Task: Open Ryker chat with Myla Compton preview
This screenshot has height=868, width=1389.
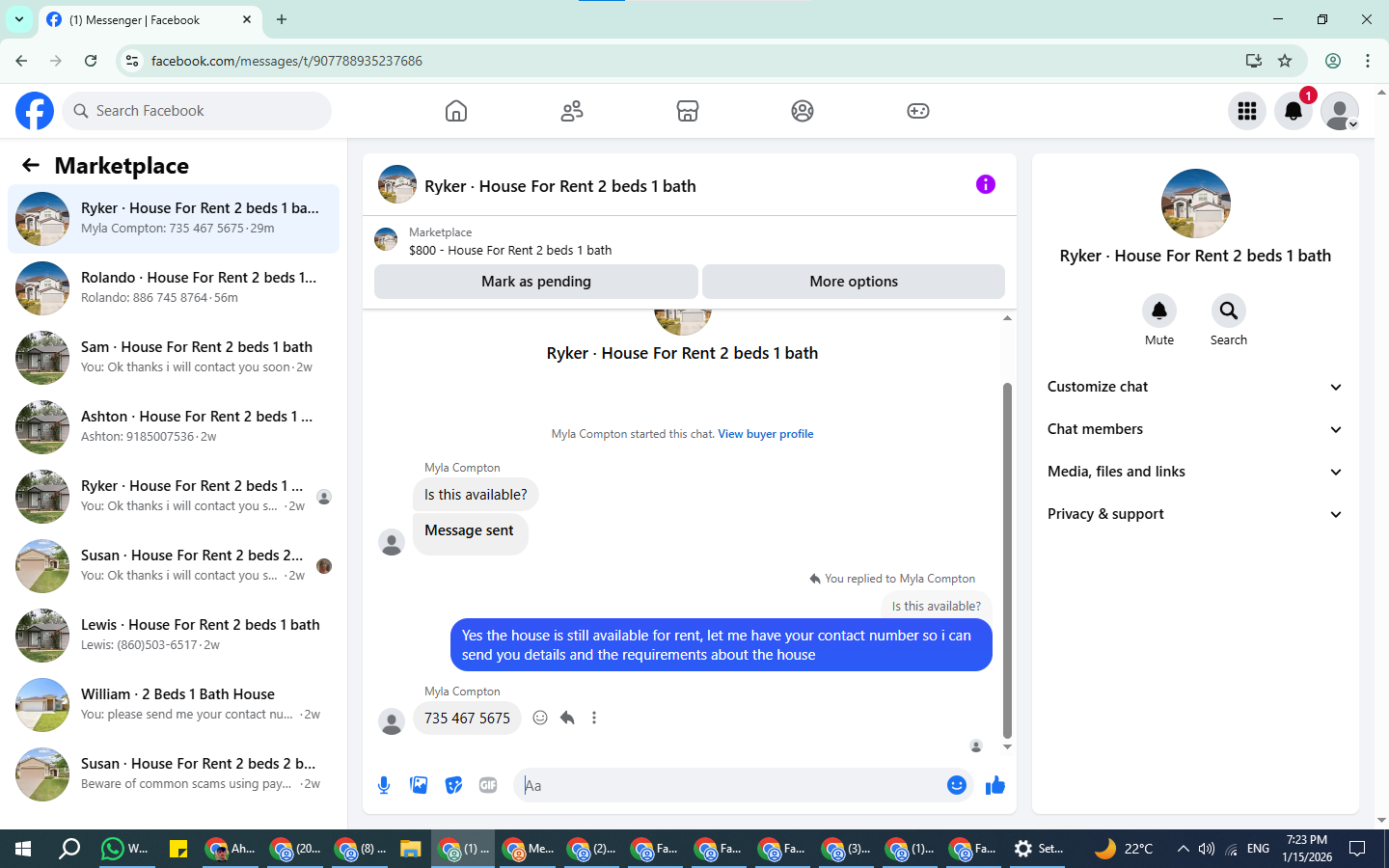Action: (174, 219)
